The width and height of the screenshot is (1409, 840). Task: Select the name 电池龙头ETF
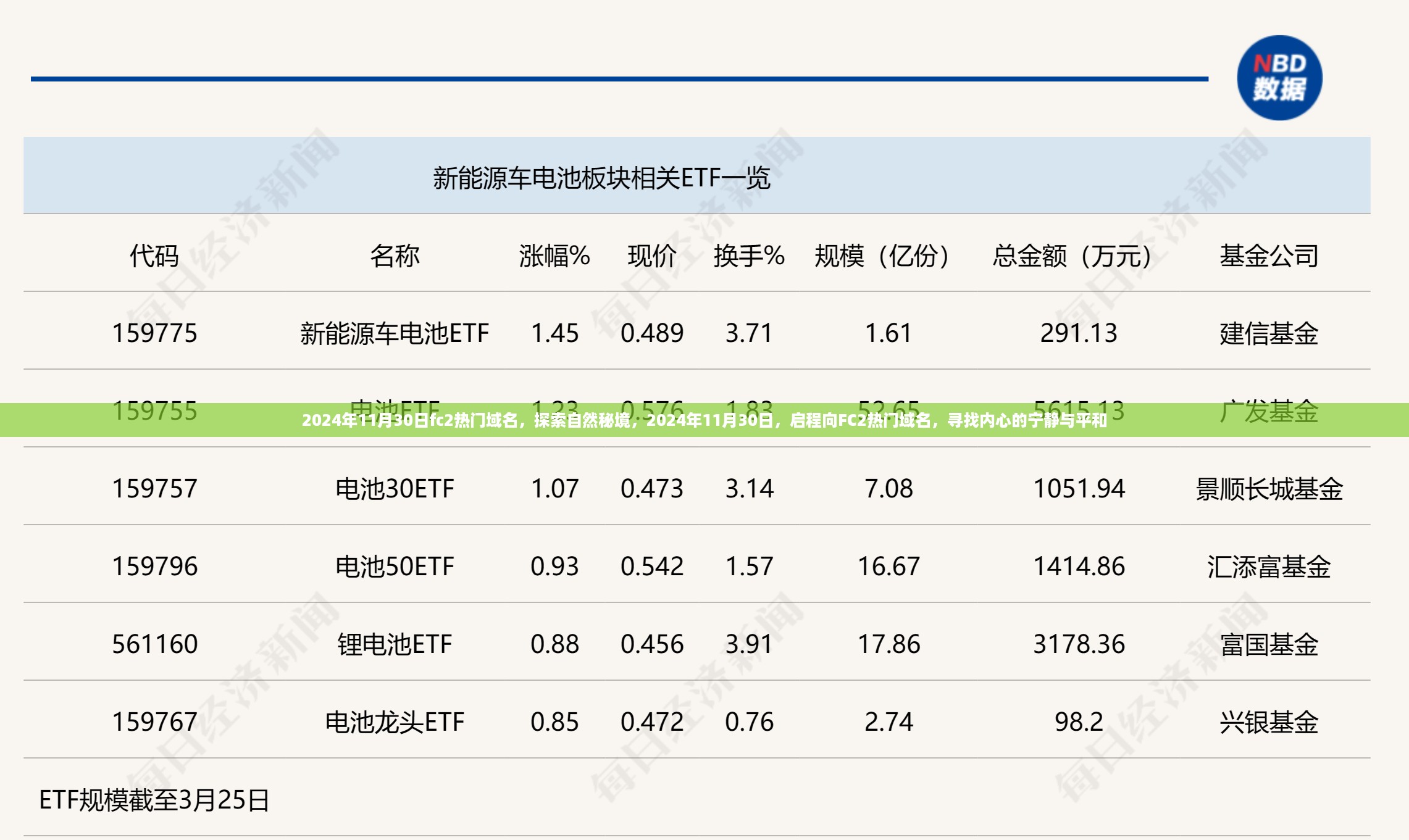[x=395, y=722]
